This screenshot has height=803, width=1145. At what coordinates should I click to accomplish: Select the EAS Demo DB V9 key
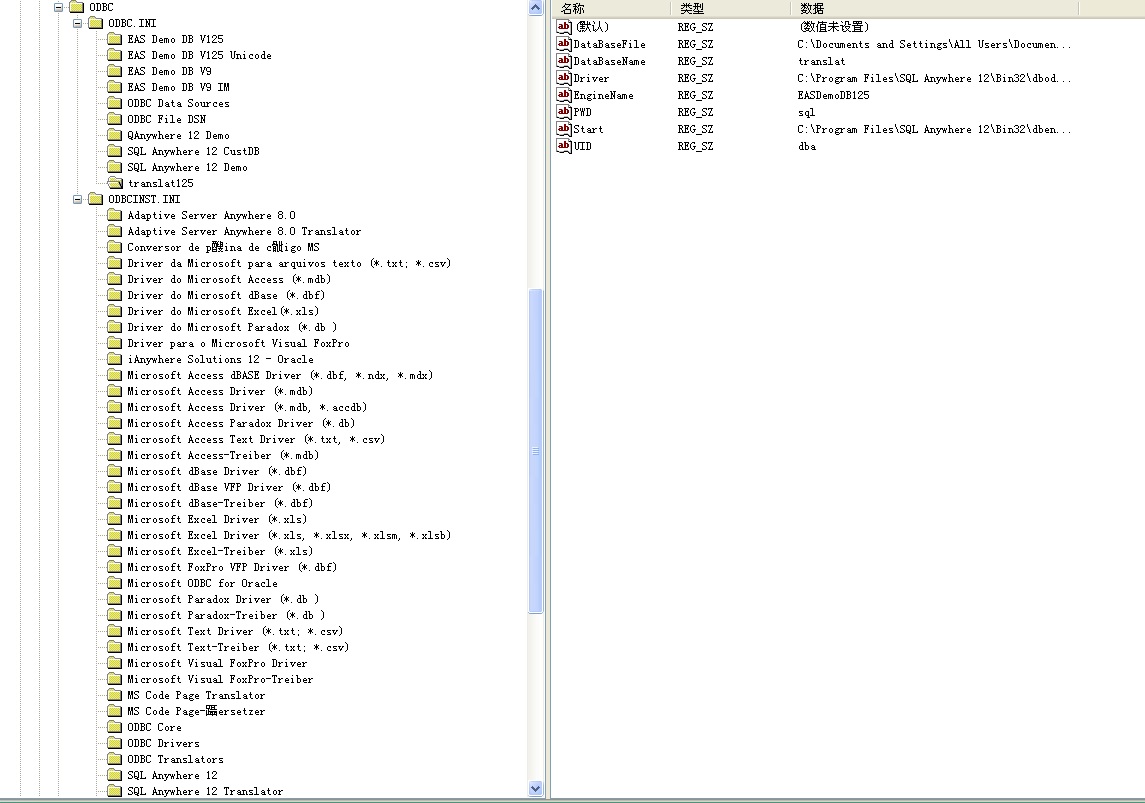click(169, 72)
